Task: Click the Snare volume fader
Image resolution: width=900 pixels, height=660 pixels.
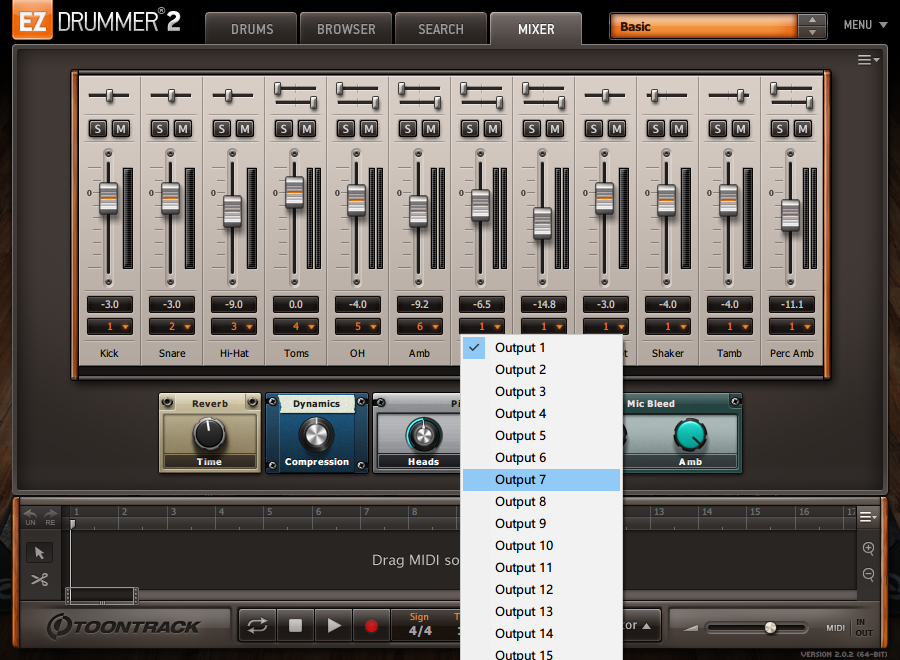Action: click(x=170, y=198)
